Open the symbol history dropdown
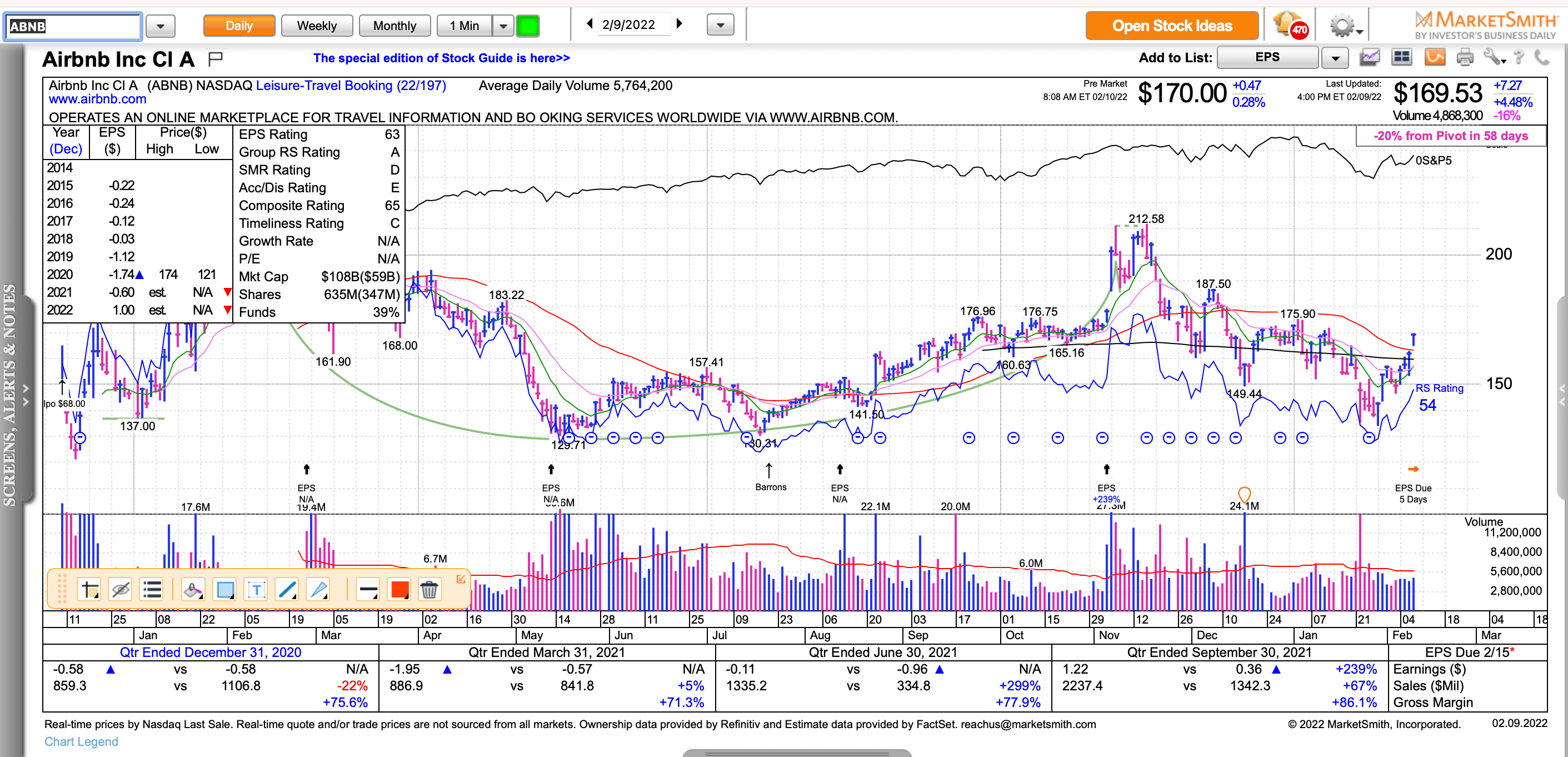The height and width of the screenshot is (757, 1568). click(160, 26)
